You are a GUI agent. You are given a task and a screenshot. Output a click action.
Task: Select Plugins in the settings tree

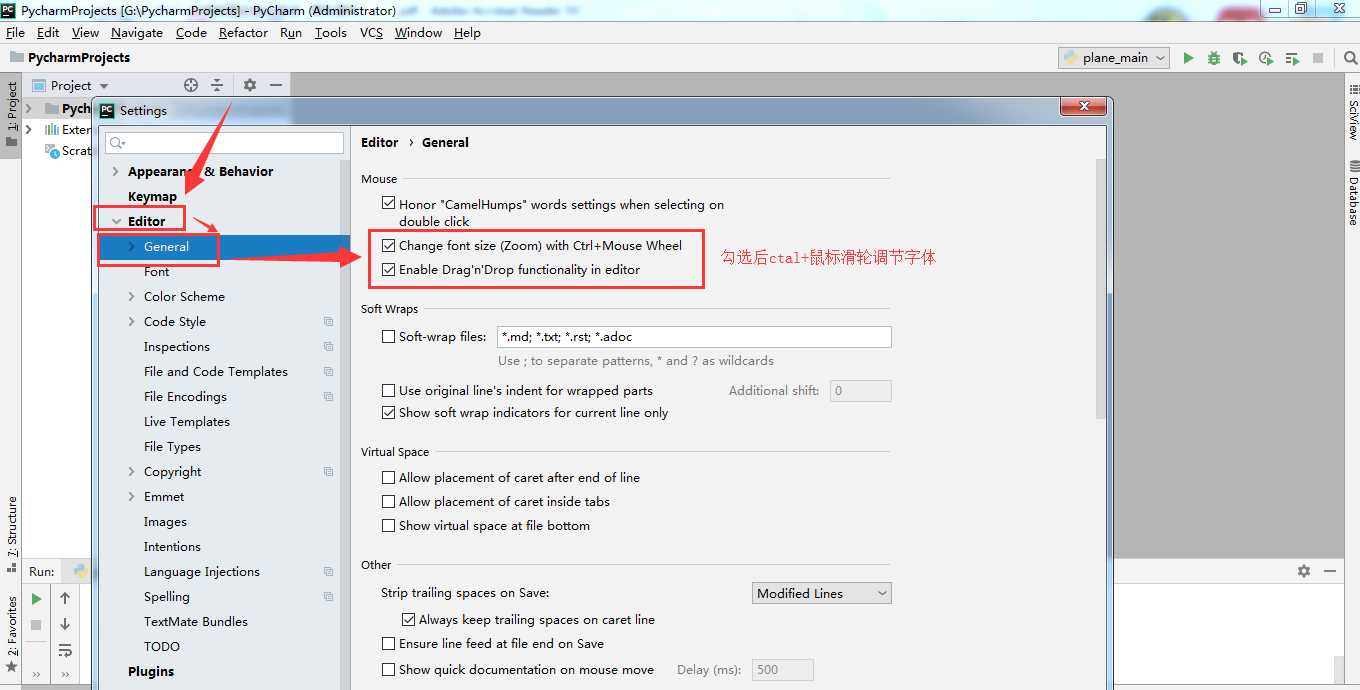tap(151, 672)
